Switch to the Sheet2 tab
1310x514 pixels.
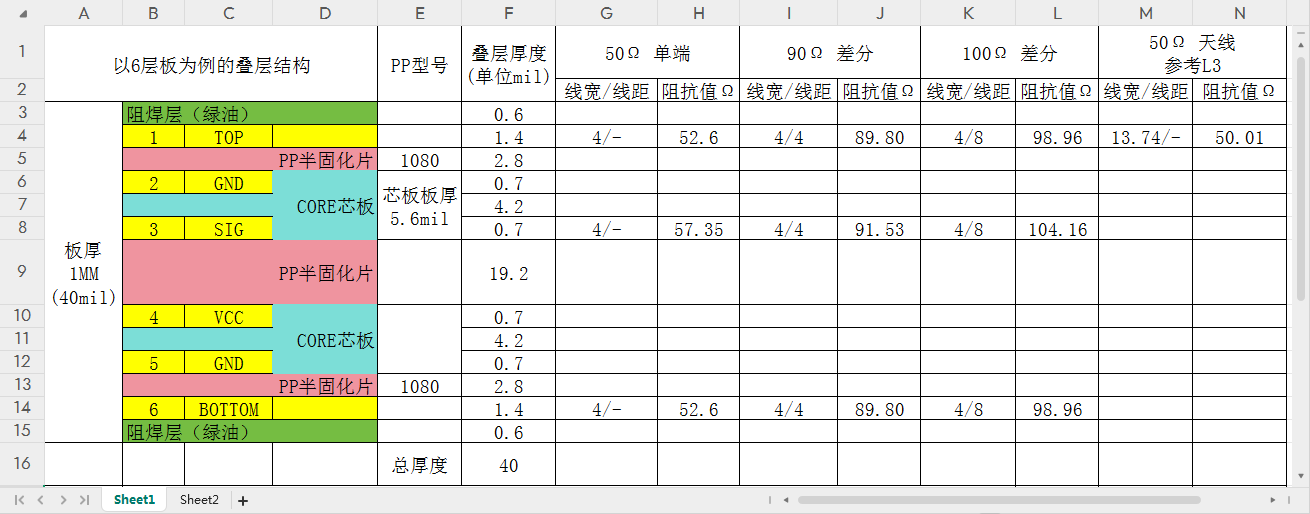[x=199, y=500]
